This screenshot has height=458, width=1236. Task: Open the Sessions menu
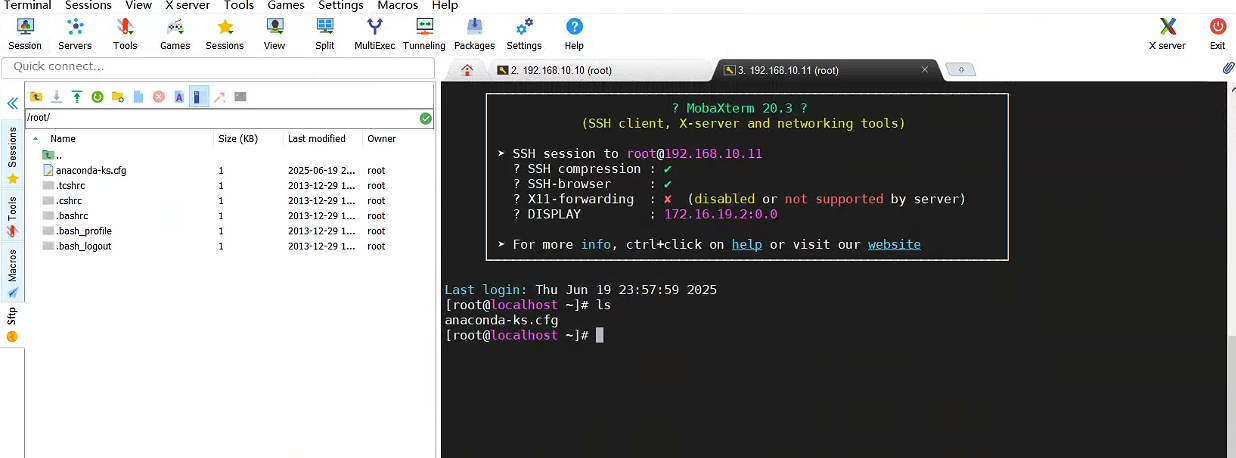(x=89, y=6)
